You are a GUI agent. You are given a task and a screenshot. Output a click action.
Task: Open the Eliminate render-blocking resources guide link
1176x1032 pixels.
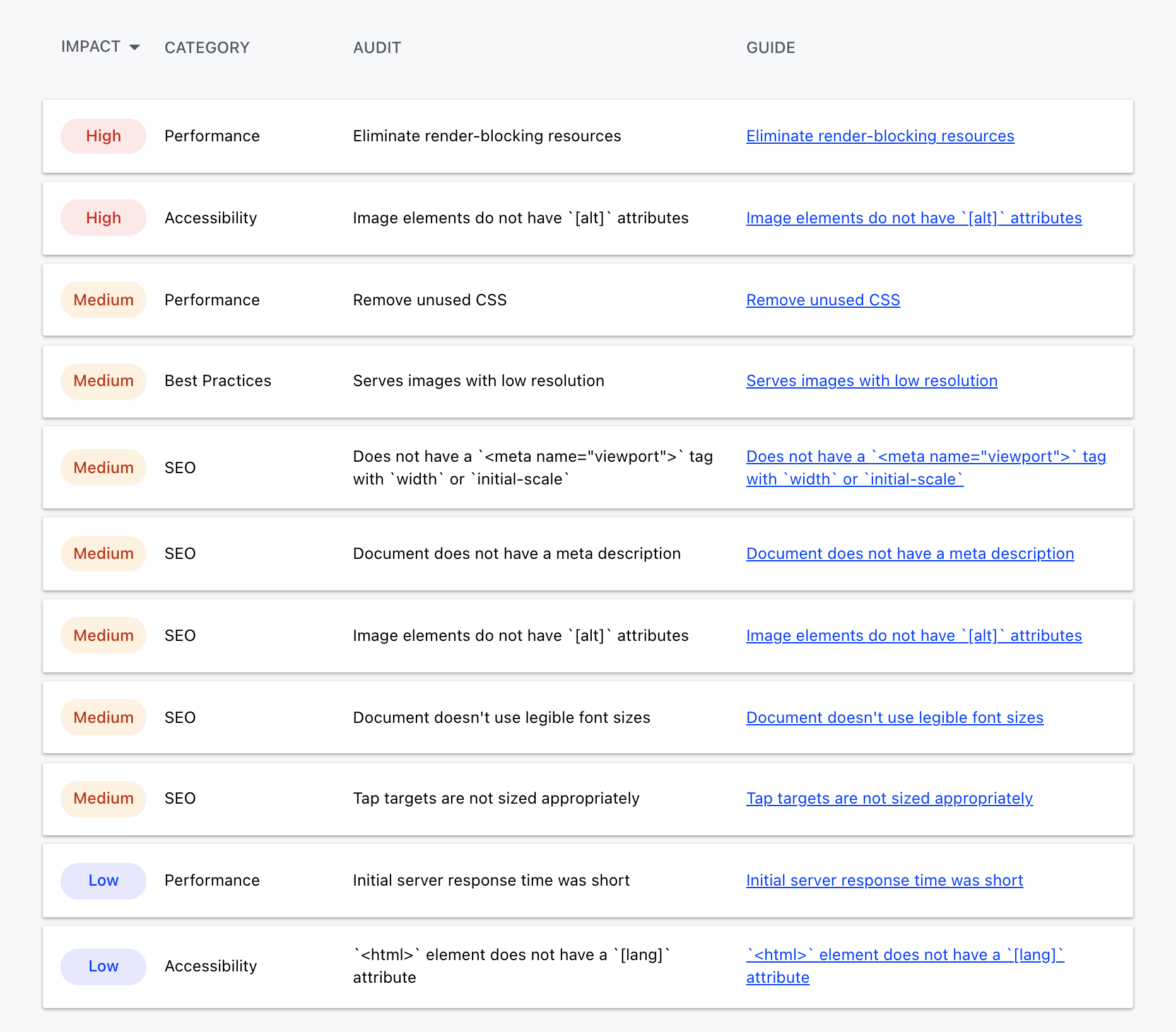pyautogui.click(x=880, y=136)
